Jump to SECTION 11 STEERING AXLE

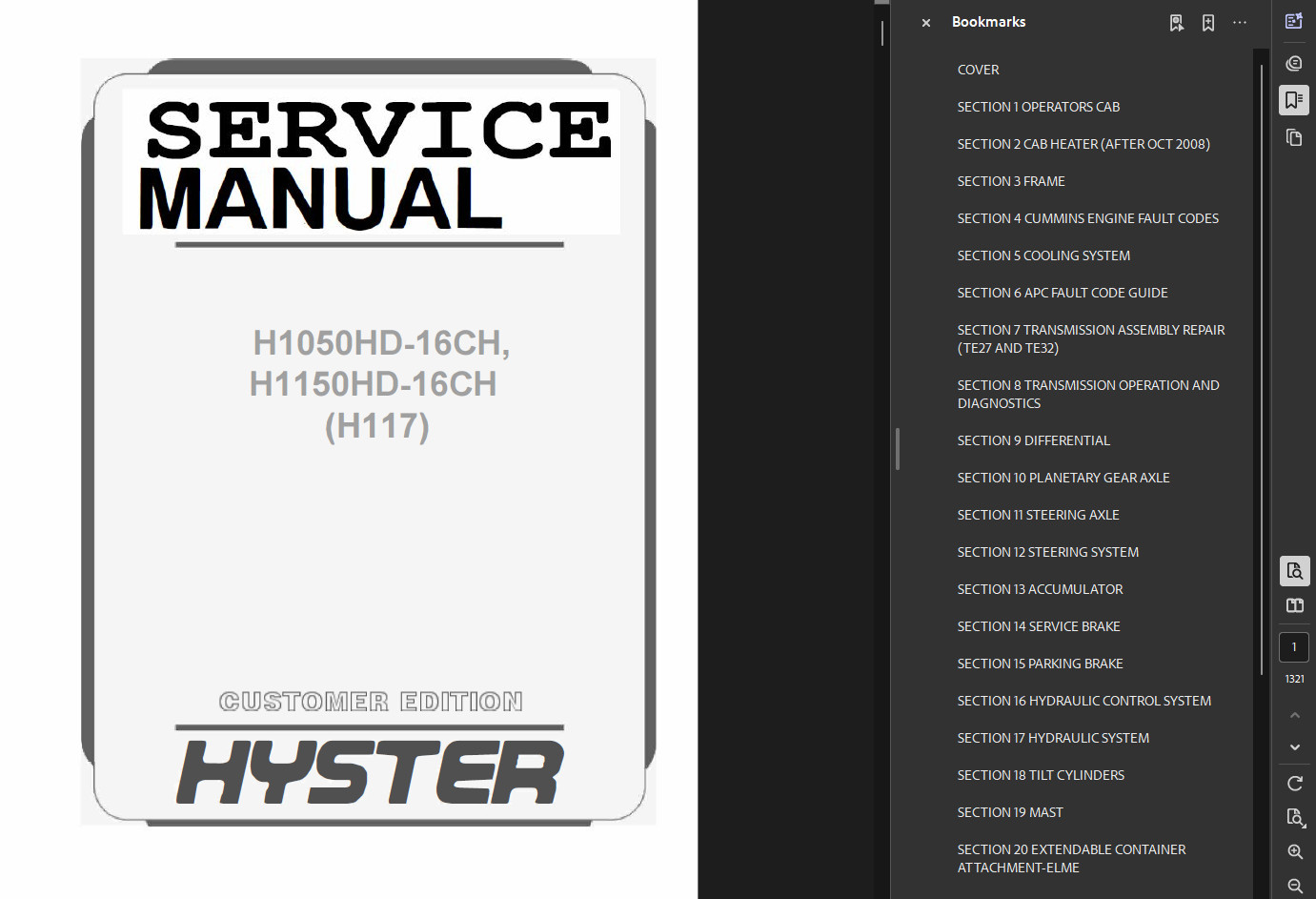1038,515
